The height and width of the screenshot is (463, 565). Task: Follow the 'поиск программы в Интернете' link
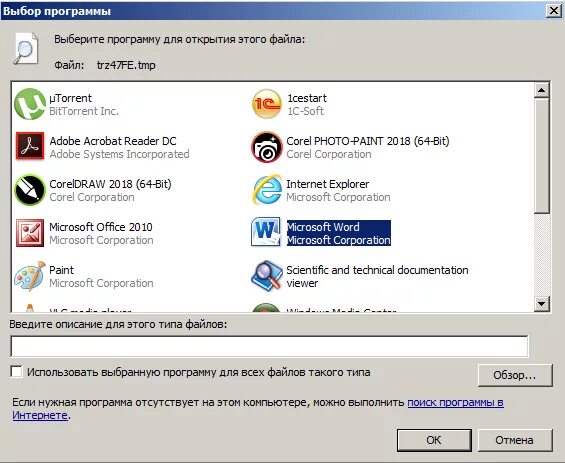[x=455, y=402]
